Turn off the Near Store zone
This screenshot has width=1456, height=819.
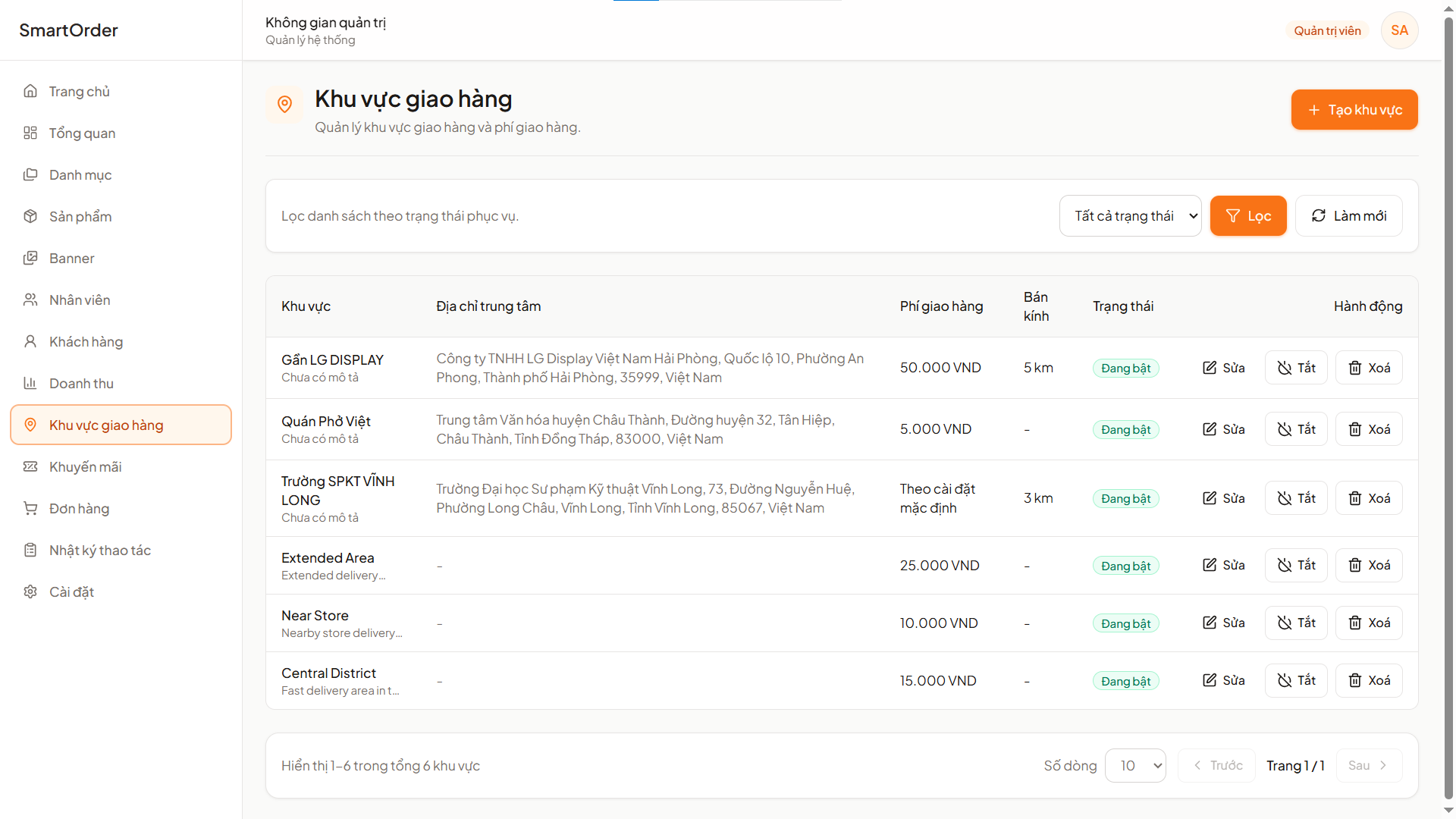1296,623
